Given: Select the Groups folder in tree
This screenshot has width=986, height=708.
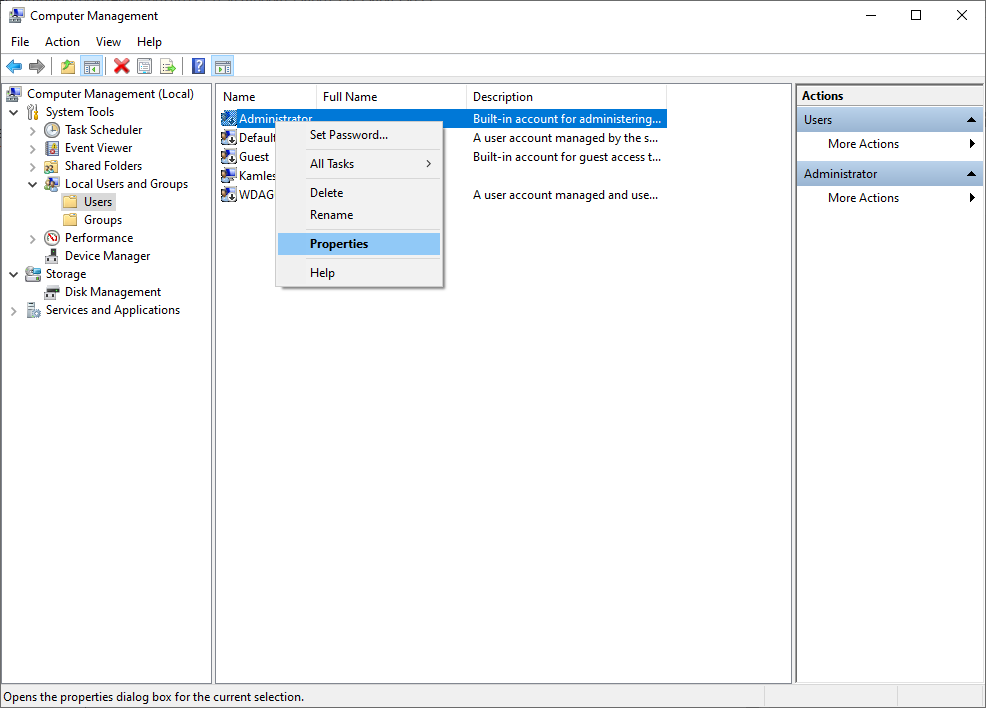Looking at the screenshot, I should coord(102,220).
